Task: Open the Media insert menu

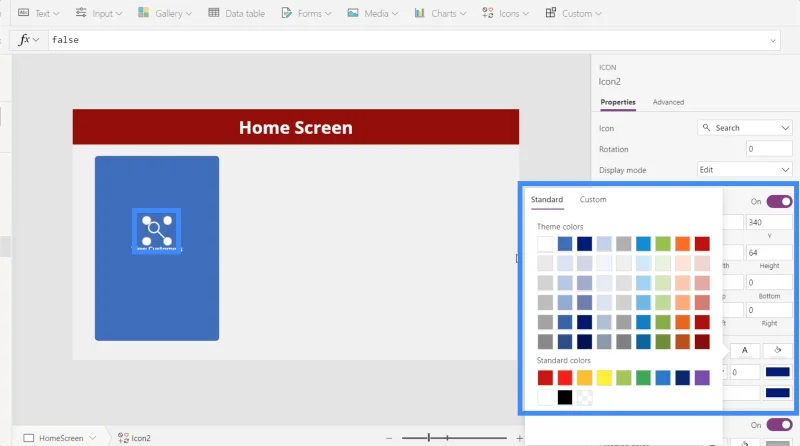Action: 372,14
